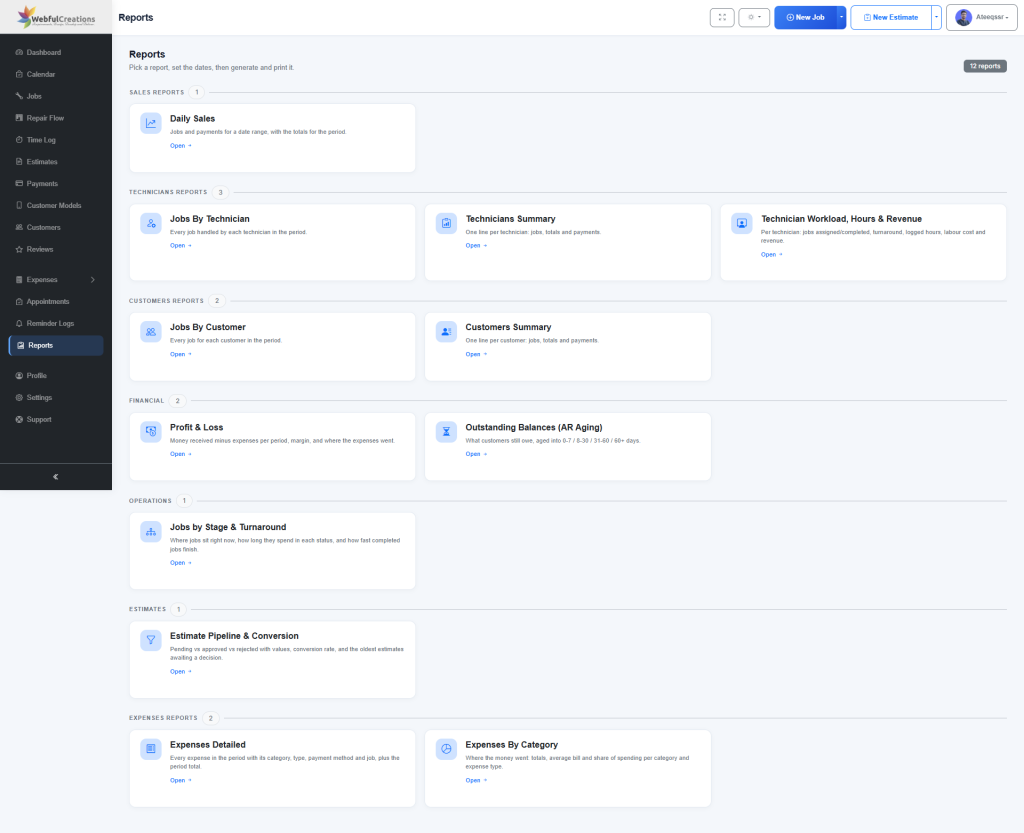The width and height of the screenshot is (1024, 833).
Task: Click the Expenses By Category pie icon
Action: click(x=446, y=749)
